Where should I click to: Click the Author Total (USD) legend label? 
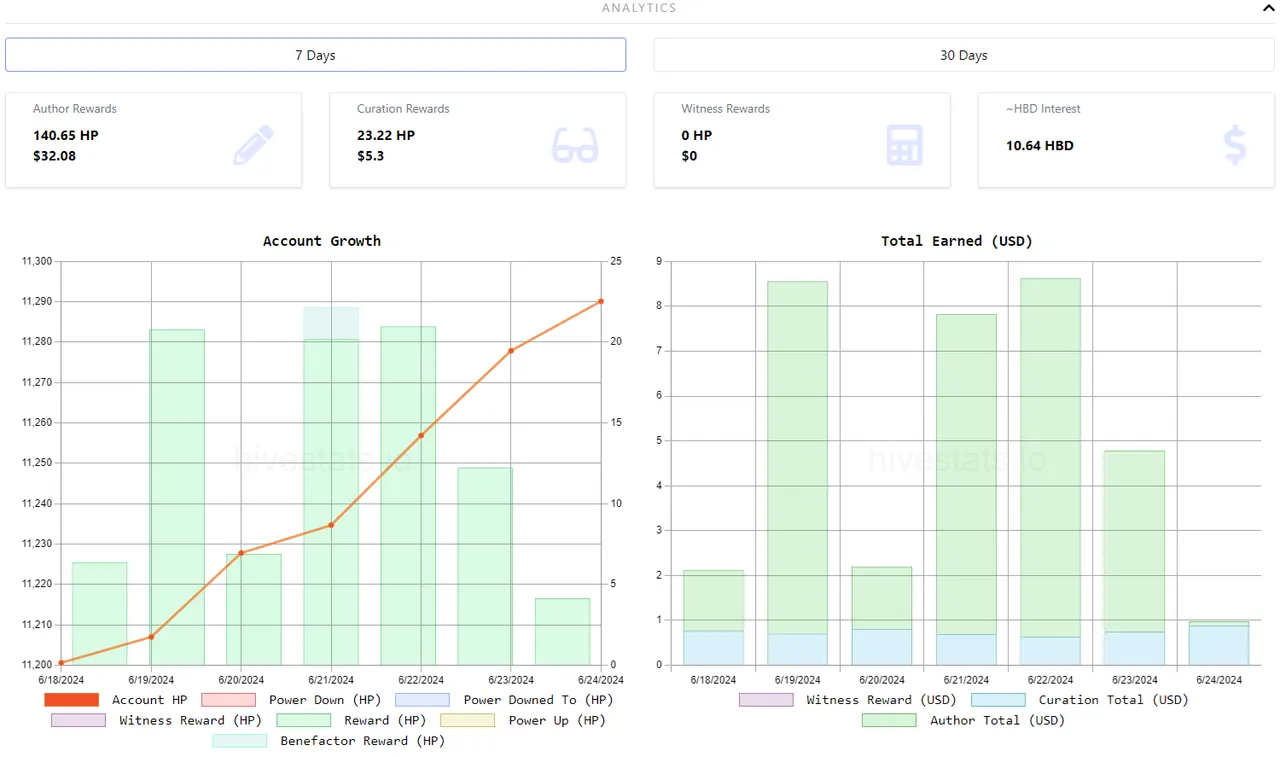click(x=996, y=720)
